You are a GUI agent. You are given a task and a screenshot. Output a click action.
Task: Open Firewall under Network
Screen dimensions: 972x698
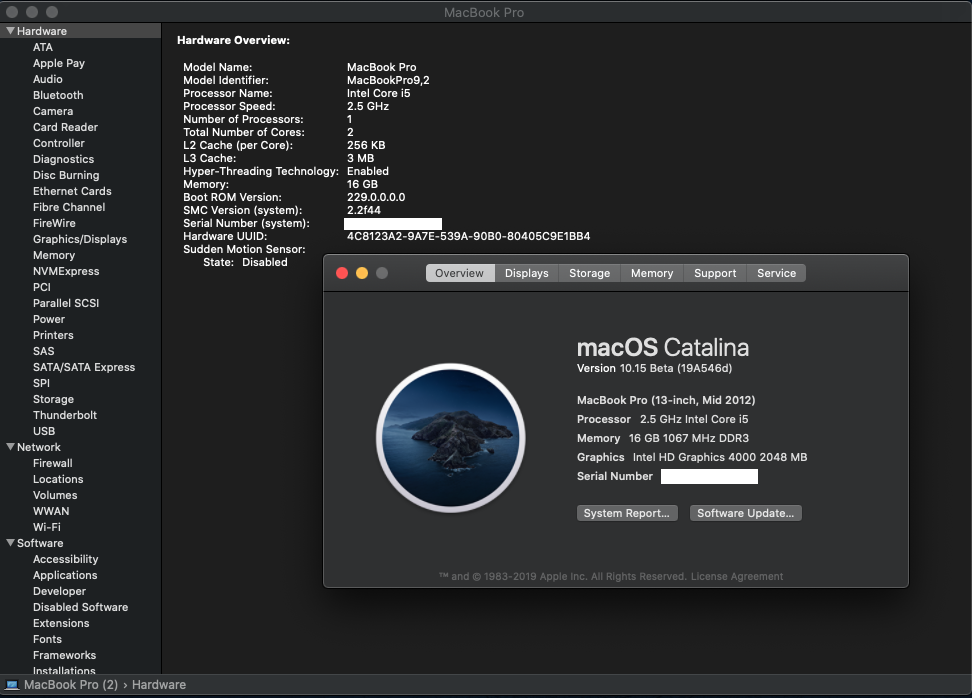tap(53, 463)
